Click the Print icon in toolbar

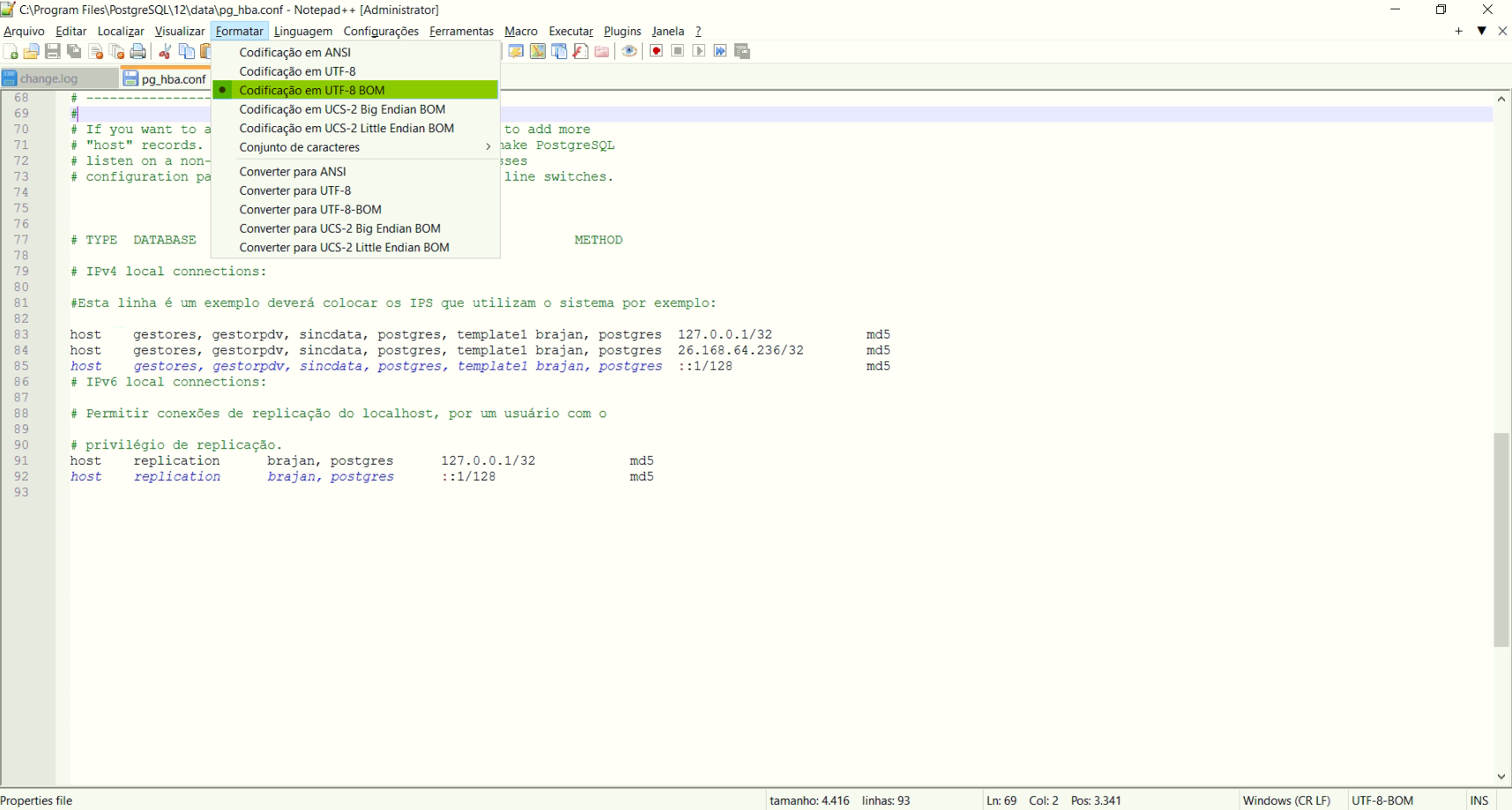point(138,52)
